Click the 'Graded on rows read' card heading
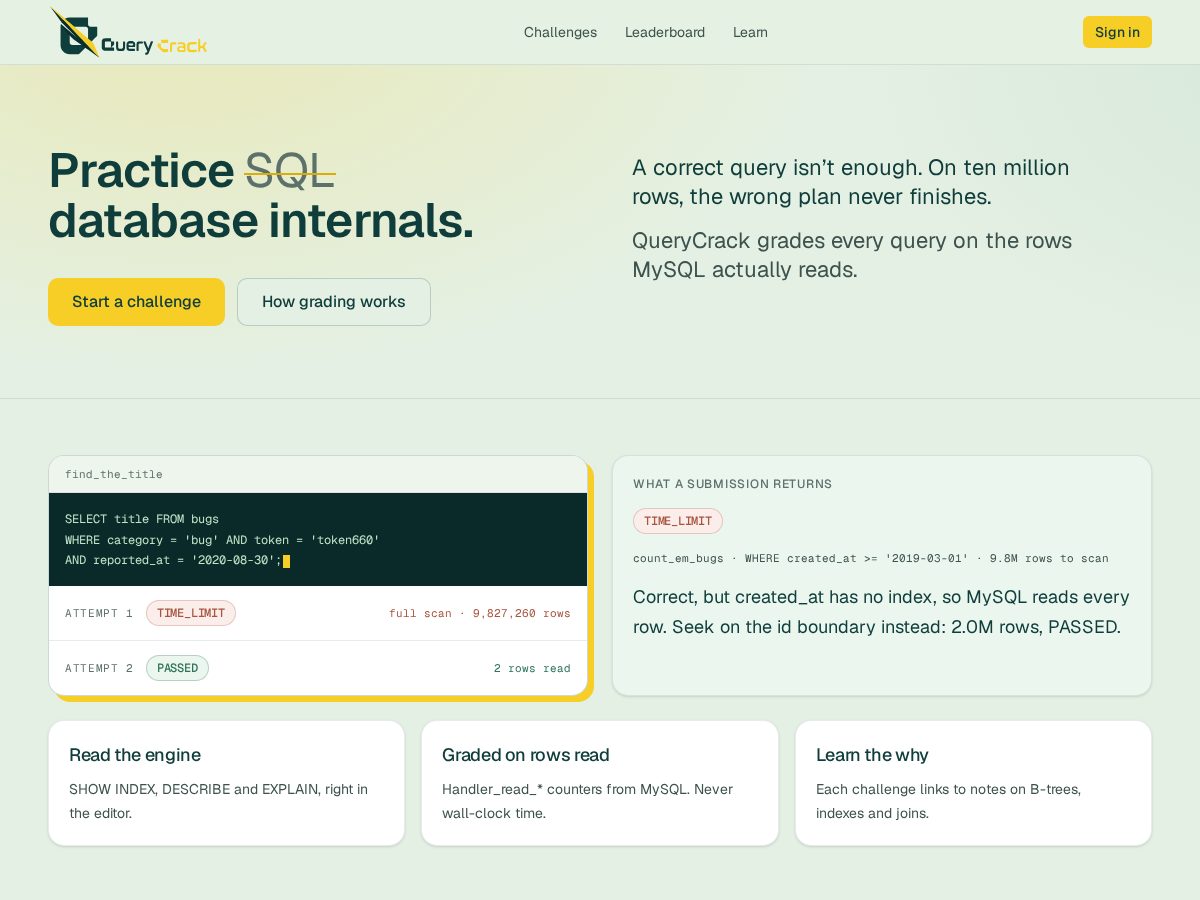This screenshot has height=900, width=1200. point(526,755)
